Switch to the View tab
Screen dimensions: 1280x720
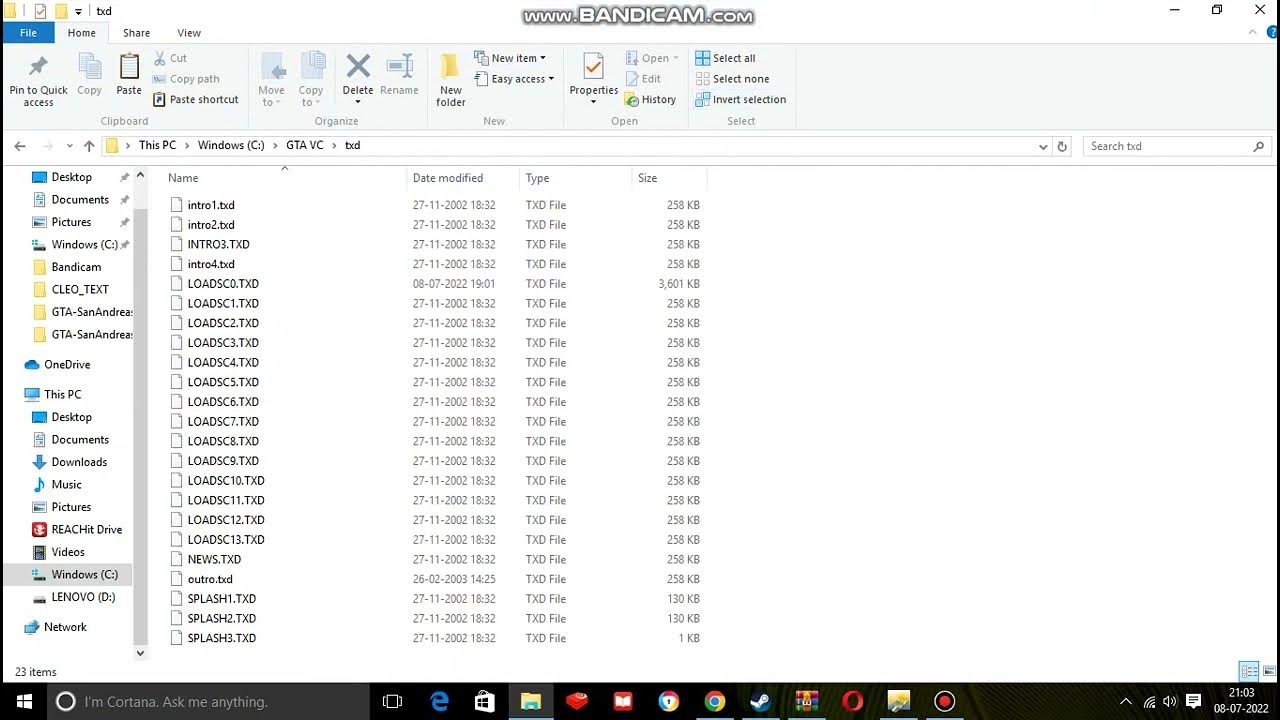tap(189, 33)
